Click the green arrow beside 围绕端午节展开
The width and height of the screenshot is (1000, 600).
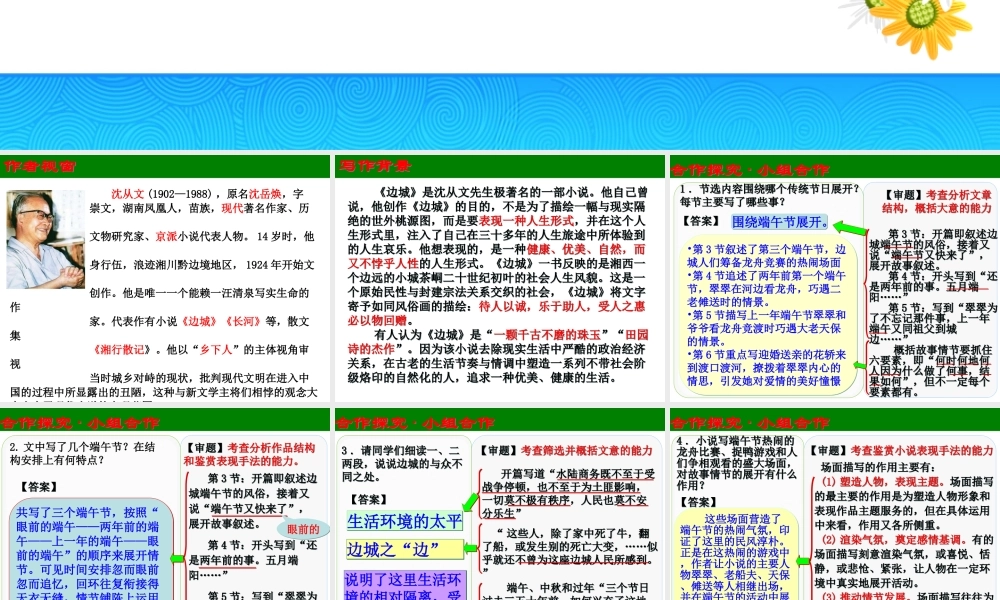pyautogui.click(x=849, y=227)
